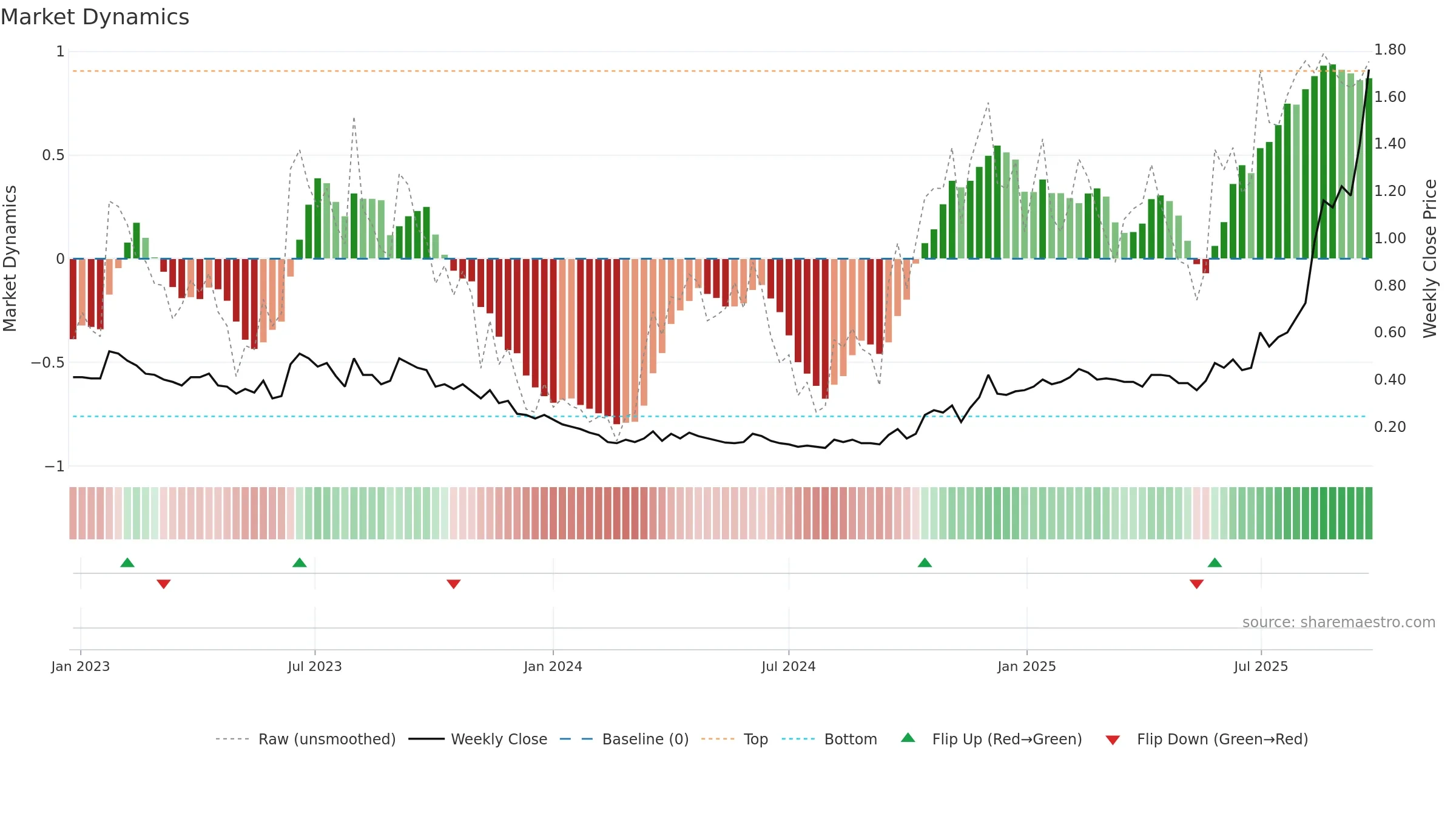Click the Jan 2023 x-axis label

click(x=81, y=667)
